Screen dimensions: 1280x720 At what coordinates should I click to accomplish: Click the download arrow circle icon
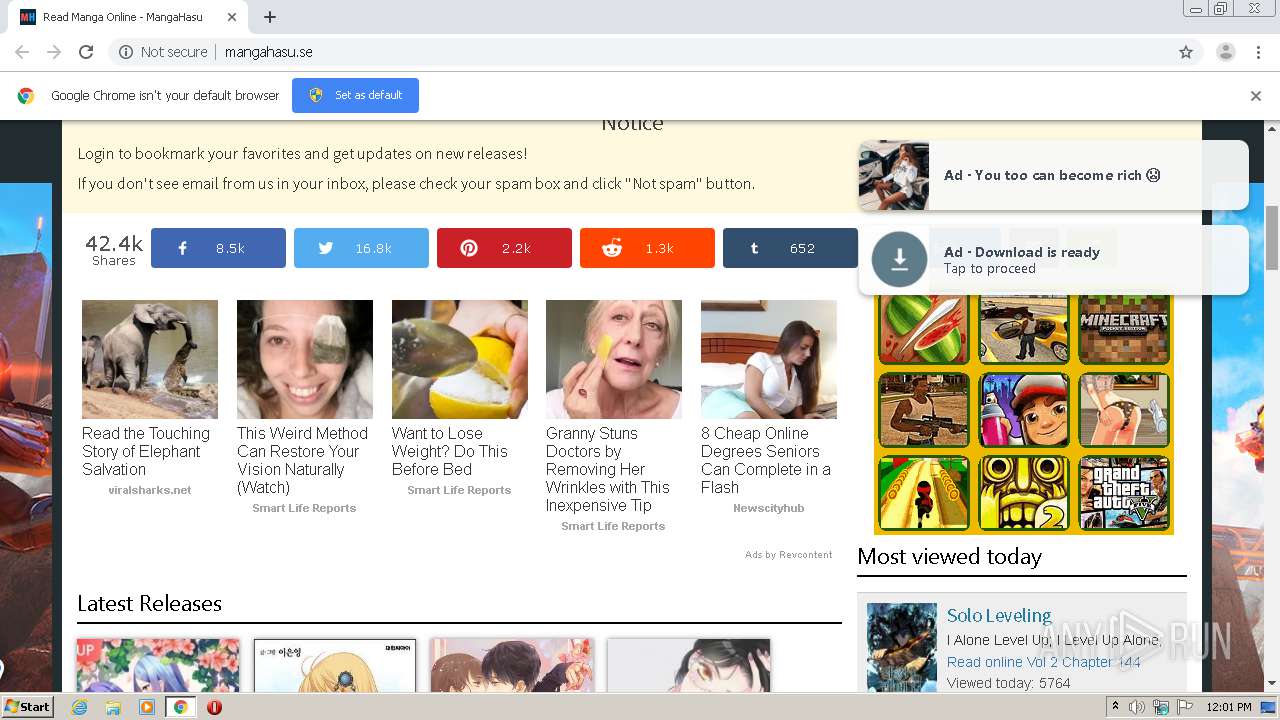[899, 260]
